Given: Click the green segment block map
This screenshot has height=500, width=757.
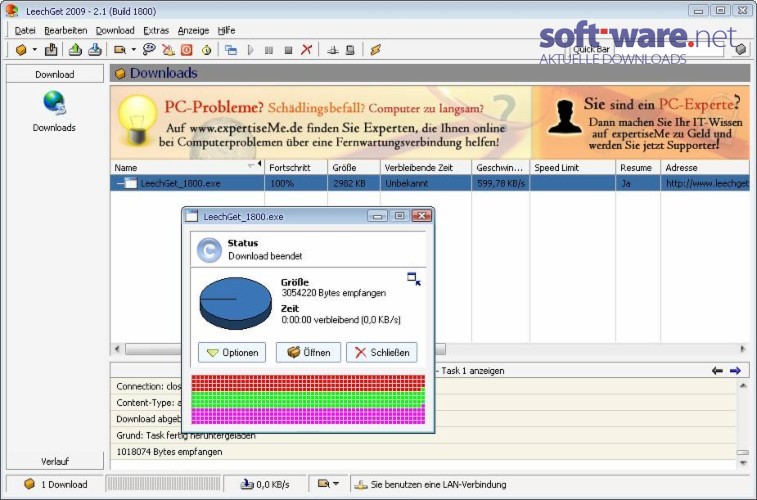Looking at the screenshot, I should (308, 399).
